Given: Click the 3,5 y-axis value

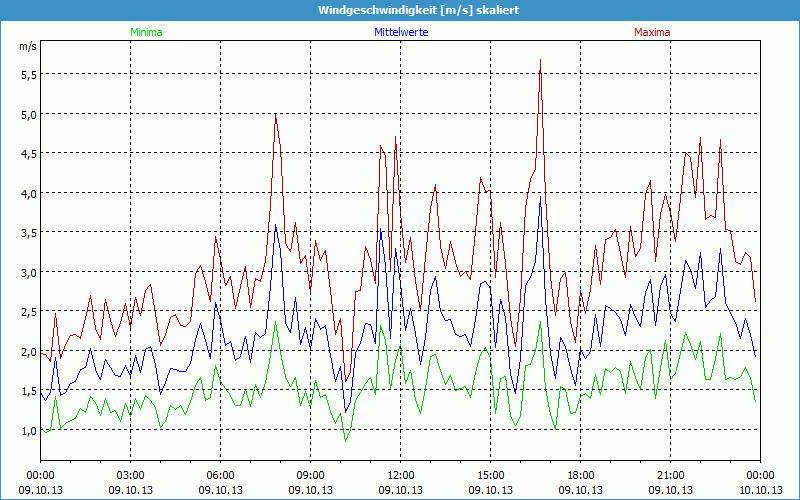Looking at the screenshot, I should point(29,233).
